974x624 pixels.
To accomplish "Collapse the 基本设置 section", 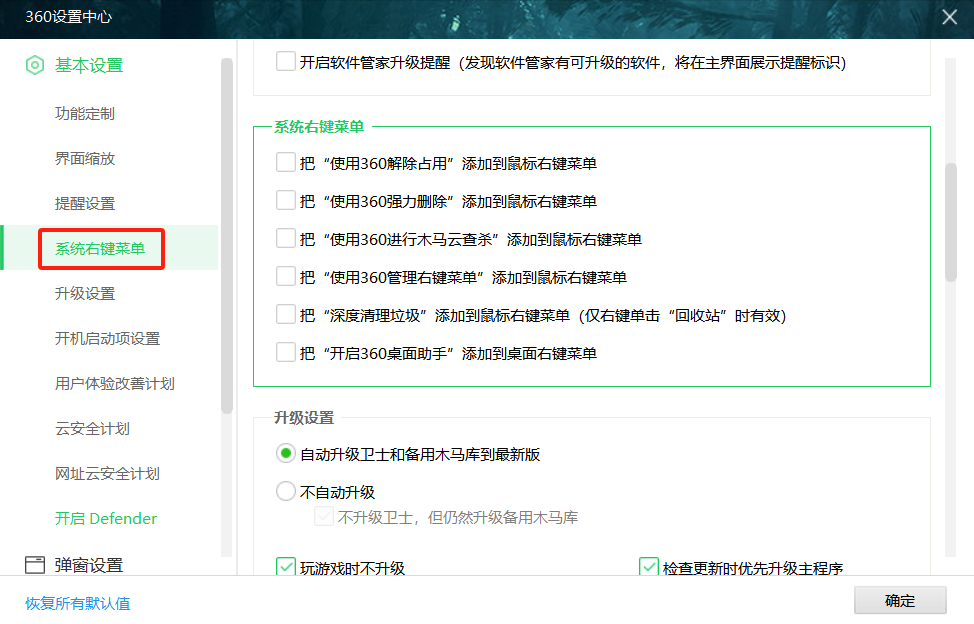I will tap(89, 66).
